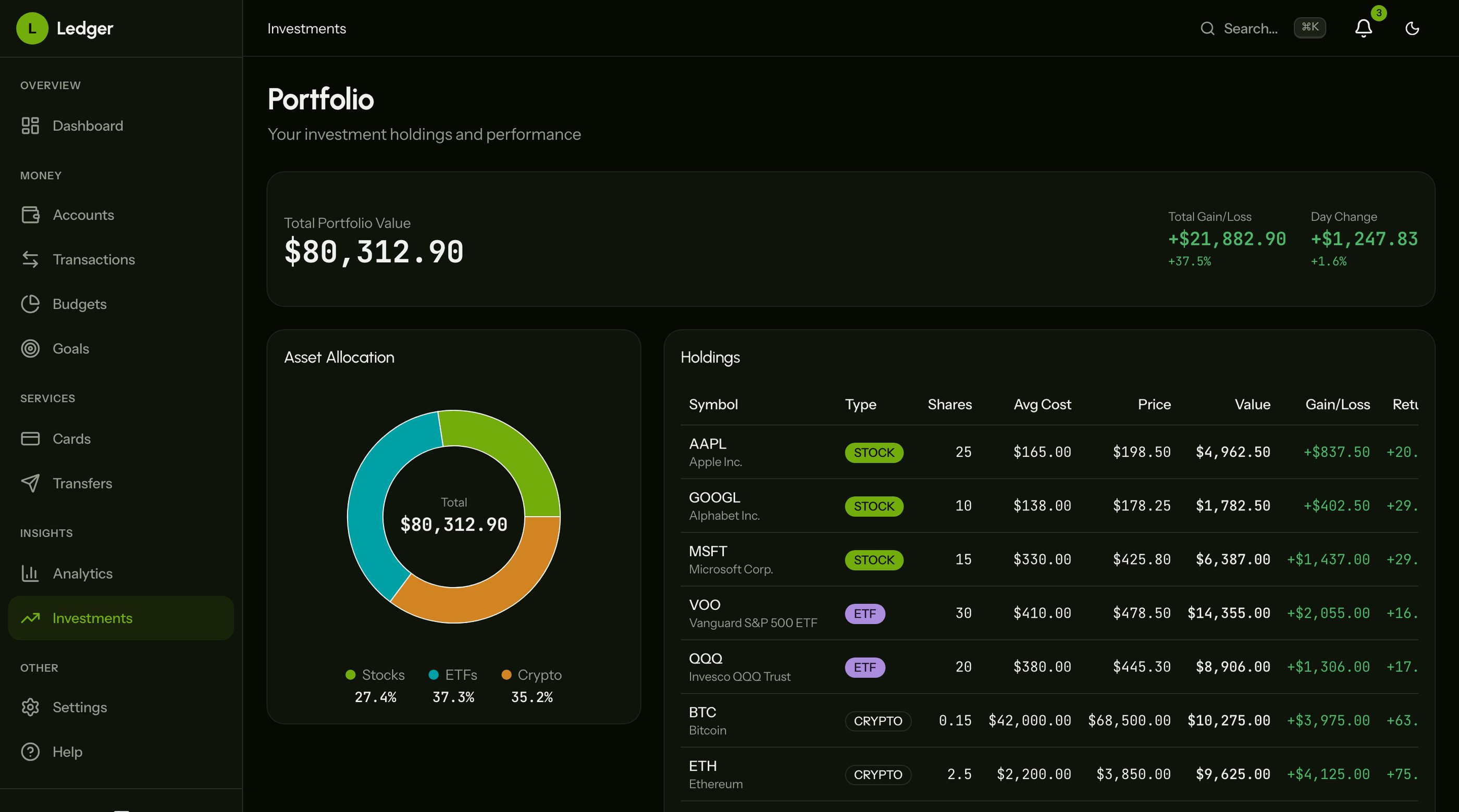Image resolution: width=1459 pixels, height=812 pixels.
Task: Click the Cards credit card icon
Action: tap(30, 439)
